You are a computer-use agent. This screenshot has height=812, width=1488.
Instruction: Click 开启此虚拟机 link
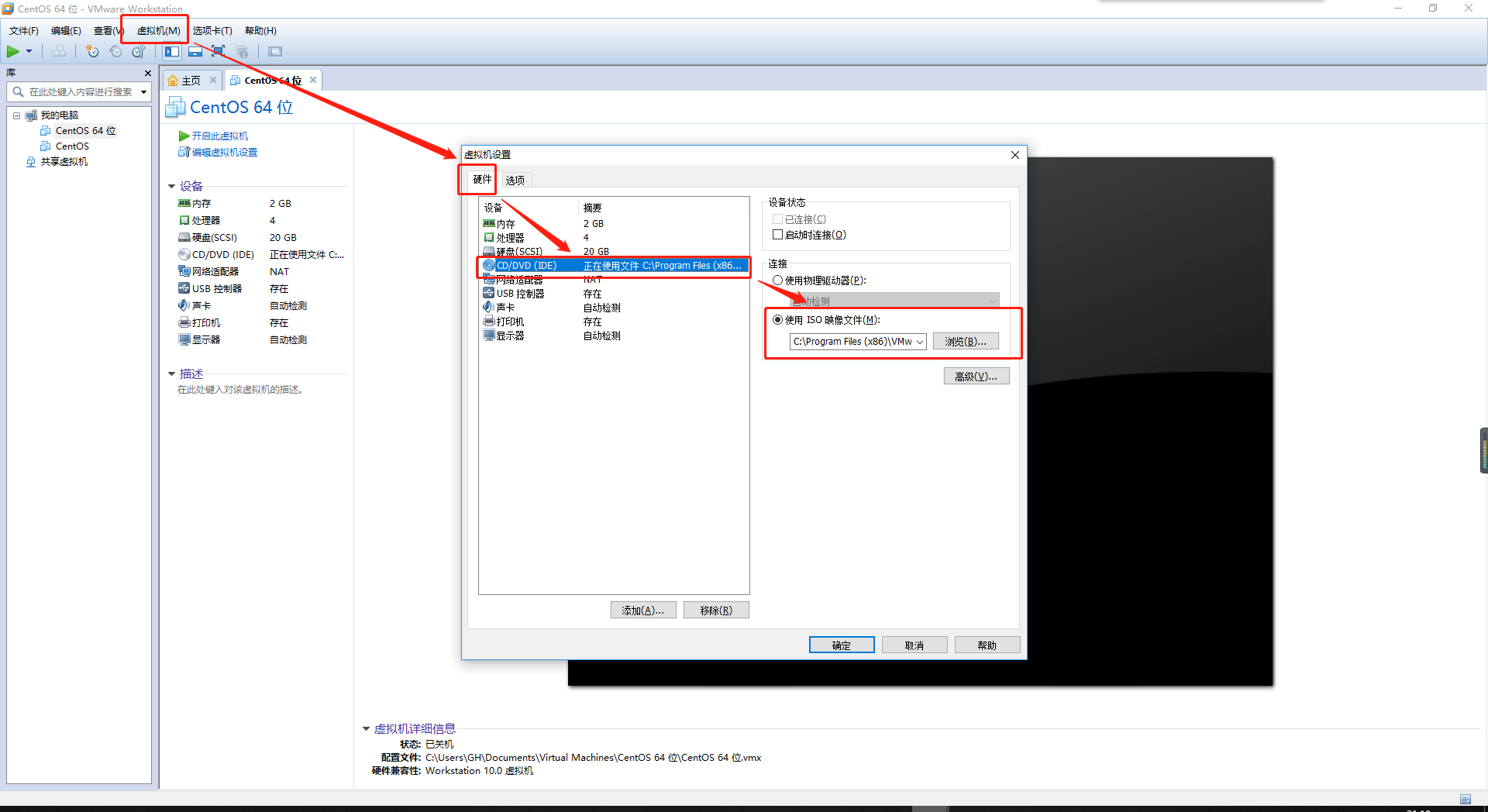220,136
